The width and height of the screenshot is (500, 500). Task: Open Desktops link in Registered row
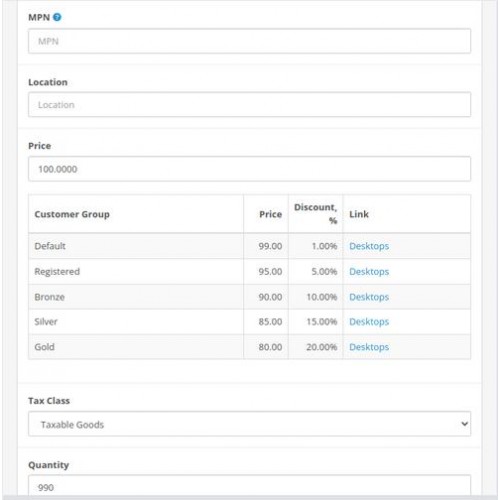point(369,272)
